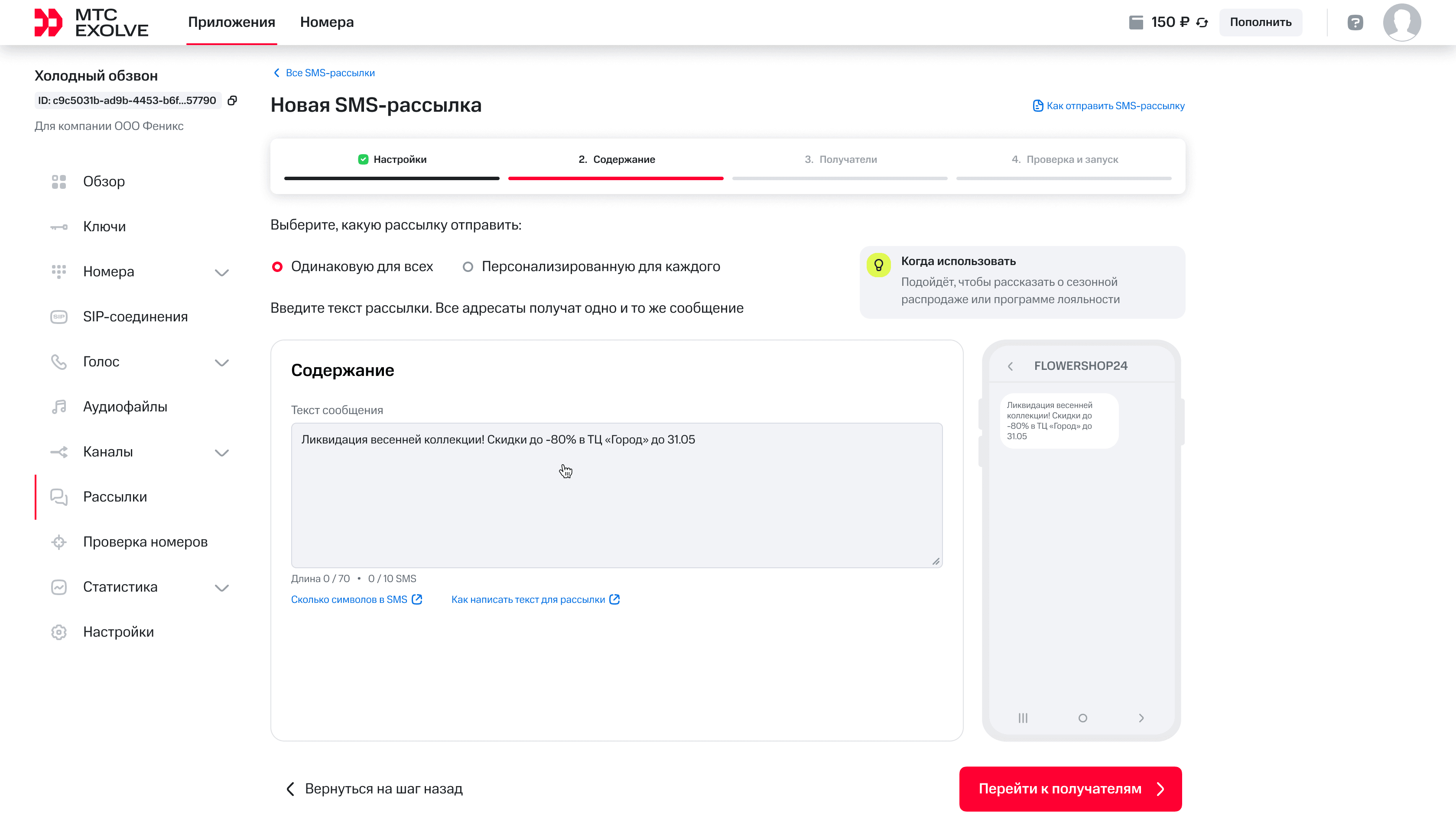Go to the 4. Проверка и запуск step

[x=1065, y=159]
